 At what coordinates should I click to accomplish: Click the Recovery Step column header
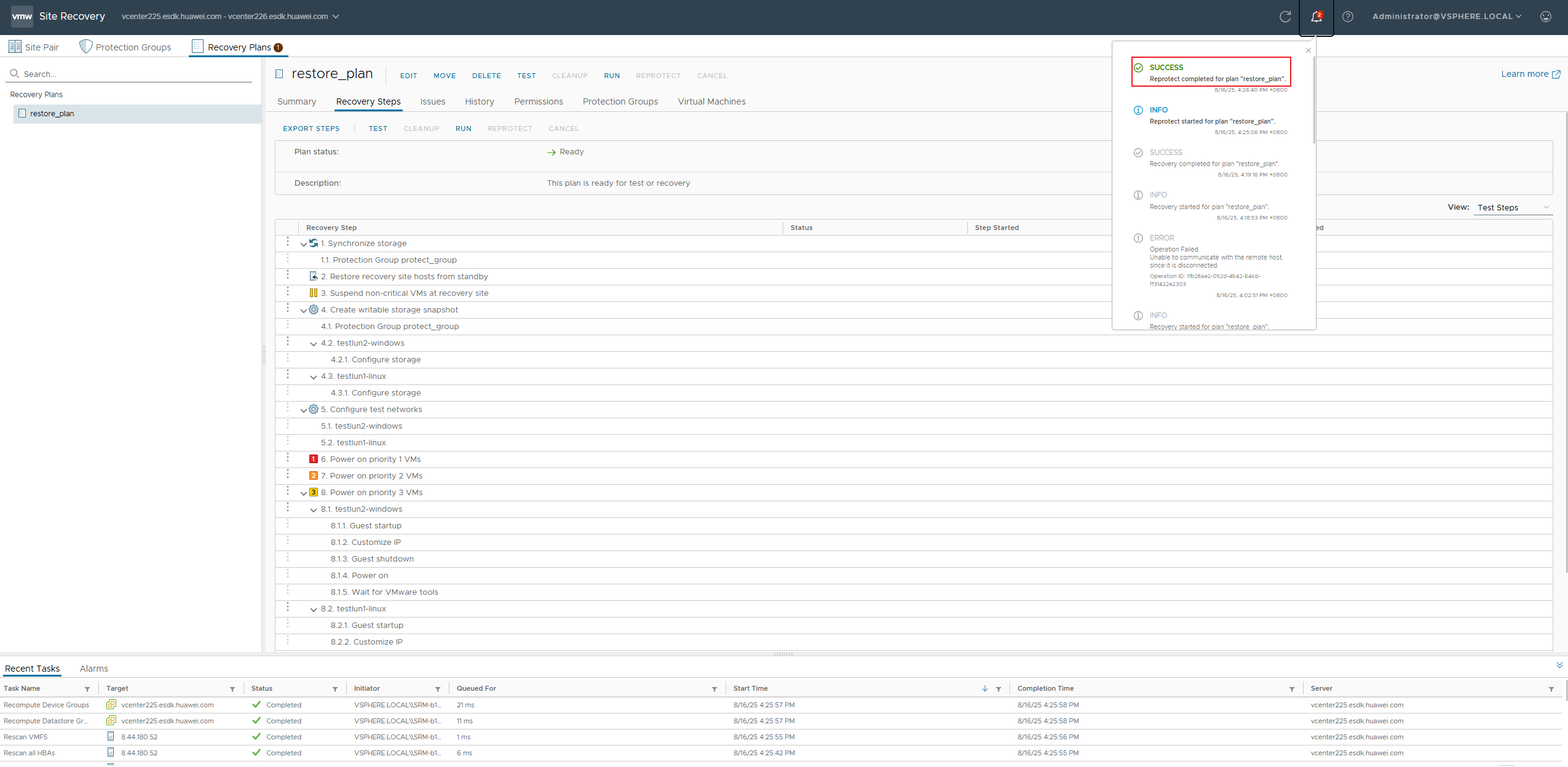pyautogui.click(x=331, y=228)
